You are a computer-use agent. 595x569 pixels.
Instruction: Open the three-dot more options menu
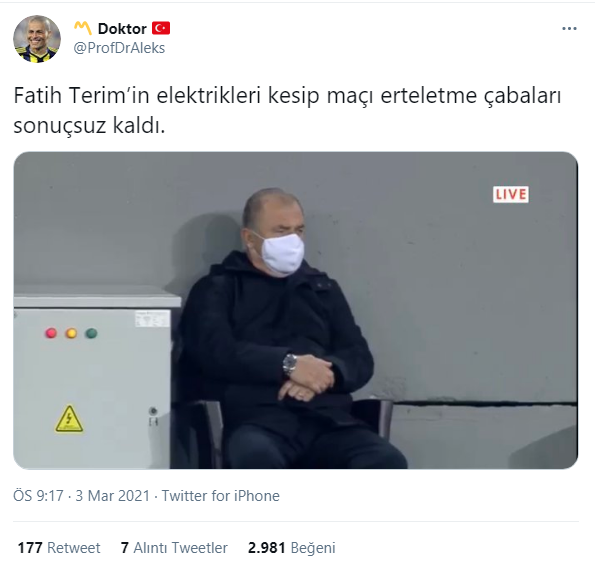[569, 28]
